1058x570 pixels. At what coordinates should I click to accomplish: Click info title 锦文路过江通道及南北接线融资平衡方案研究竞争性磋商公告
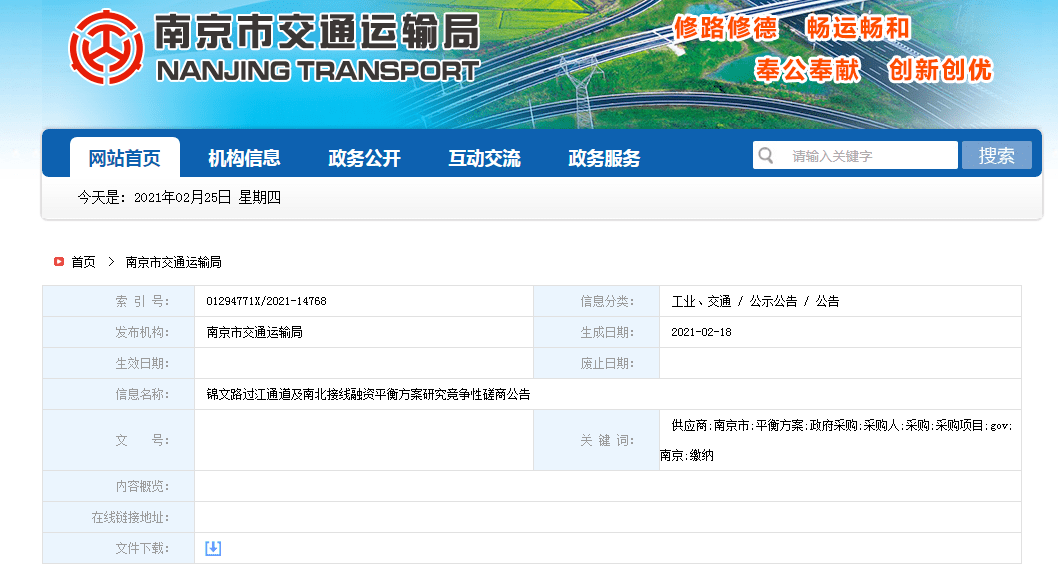tap(368, 394)
